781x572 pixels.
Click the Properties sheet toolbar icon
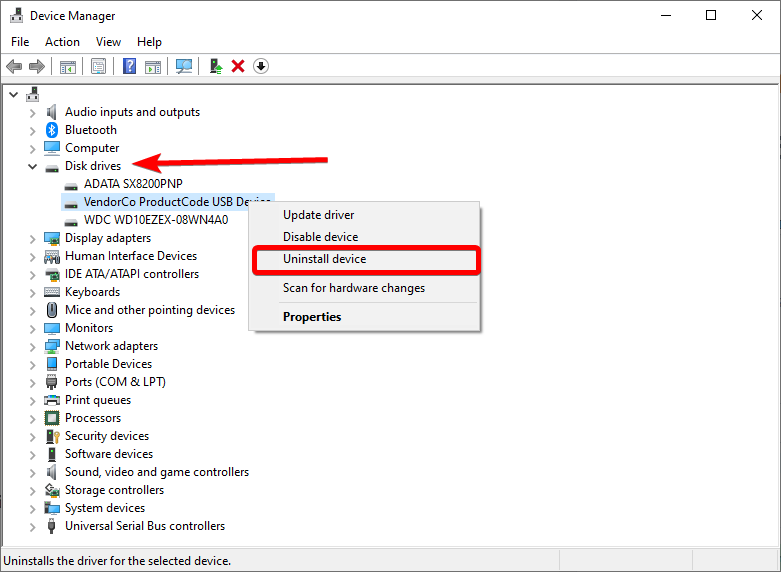98,66
